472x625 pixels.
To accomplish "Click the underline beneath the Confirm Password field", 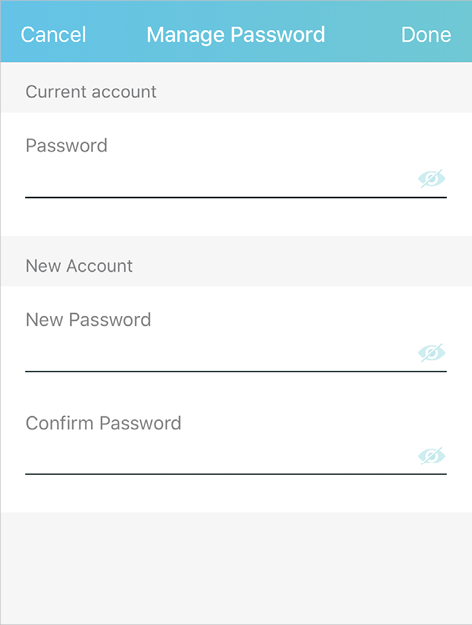I will [x=236, y=474].
